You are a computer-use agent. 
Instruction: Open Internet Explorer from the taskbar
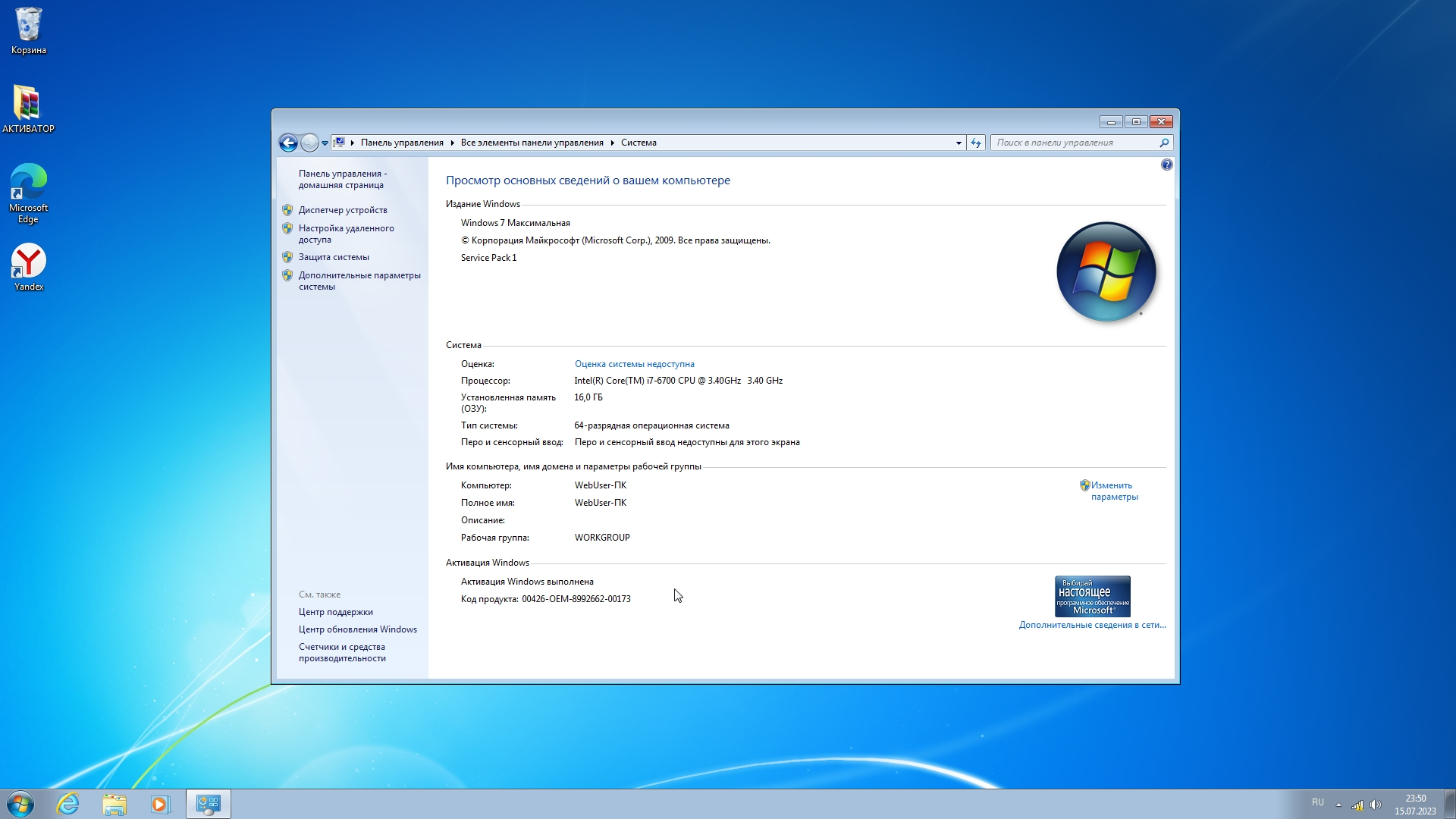pyautogui.click(x=68, y=804)
